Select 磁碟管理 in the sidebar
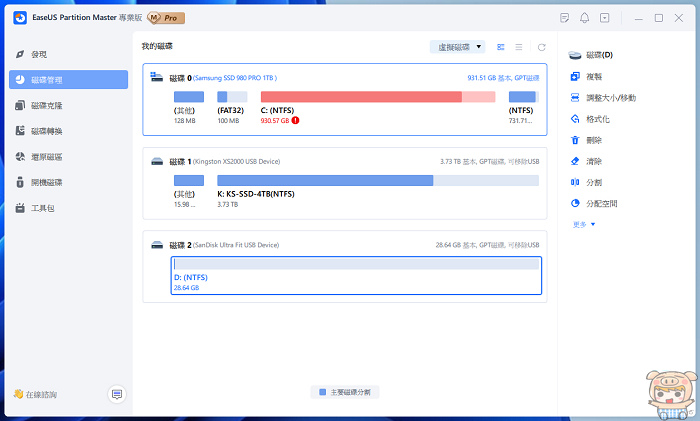The height and width of the screenshot is (421, 700). [x=68, y=79]
